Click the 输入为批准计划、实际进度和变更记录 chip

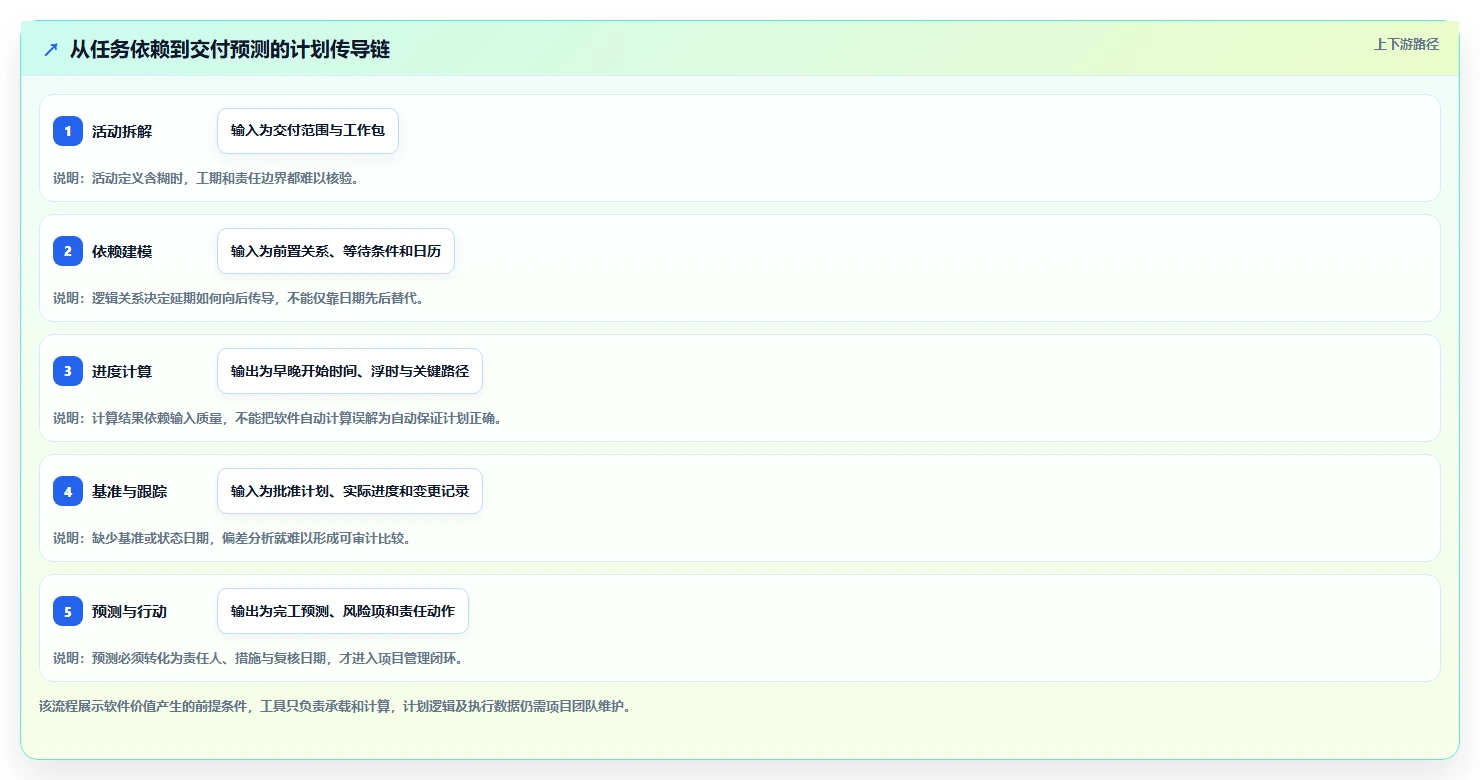tap(350, 491)
